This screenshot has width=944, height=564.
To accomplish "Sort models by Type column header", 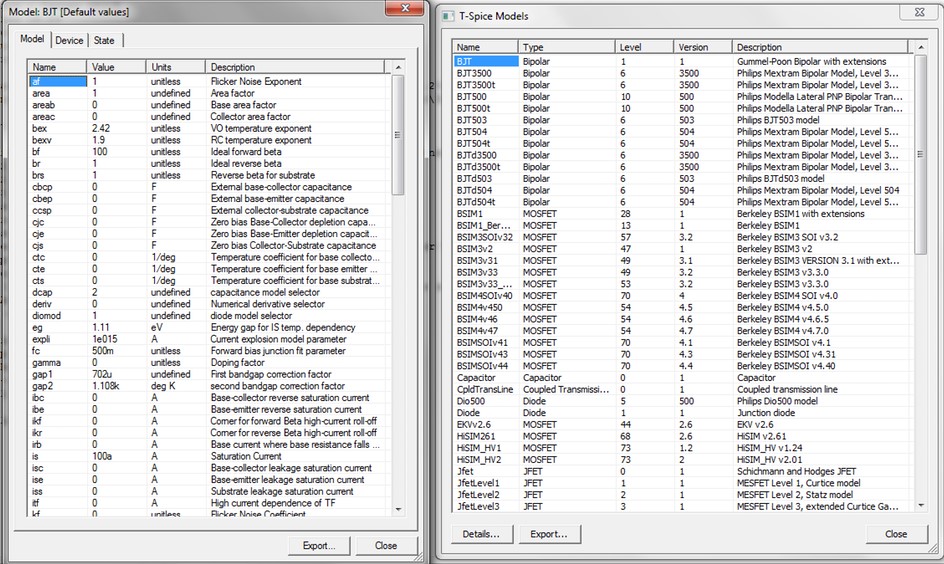I will [x=566, y=47].
